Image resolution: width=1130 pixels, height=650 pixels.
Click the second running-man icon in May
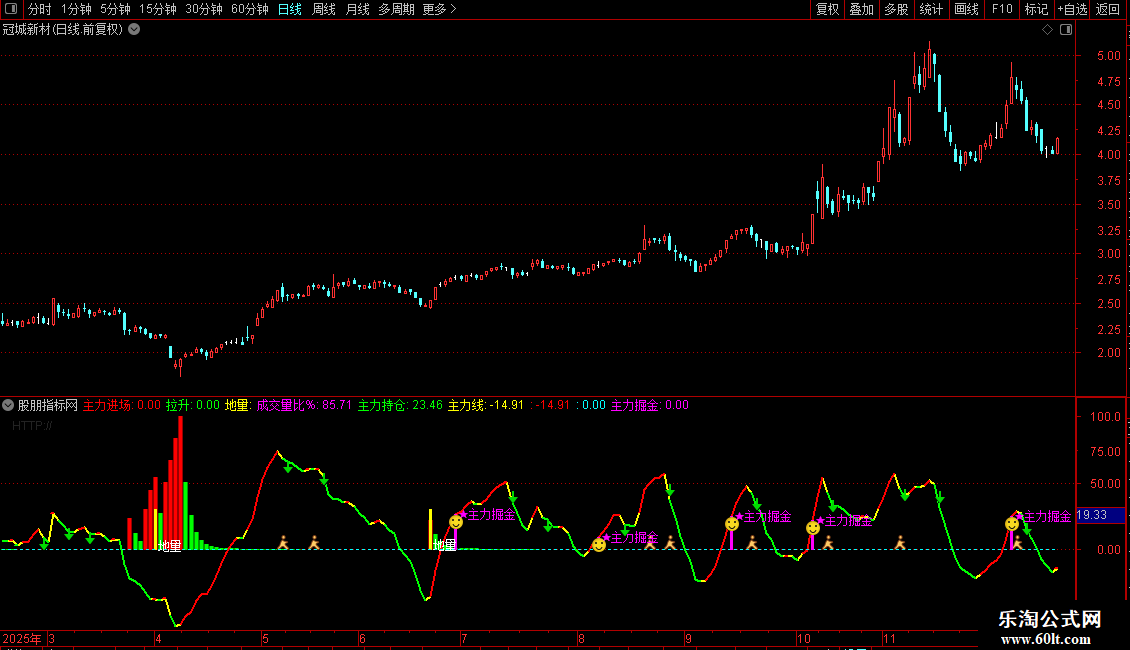[314, 542]
